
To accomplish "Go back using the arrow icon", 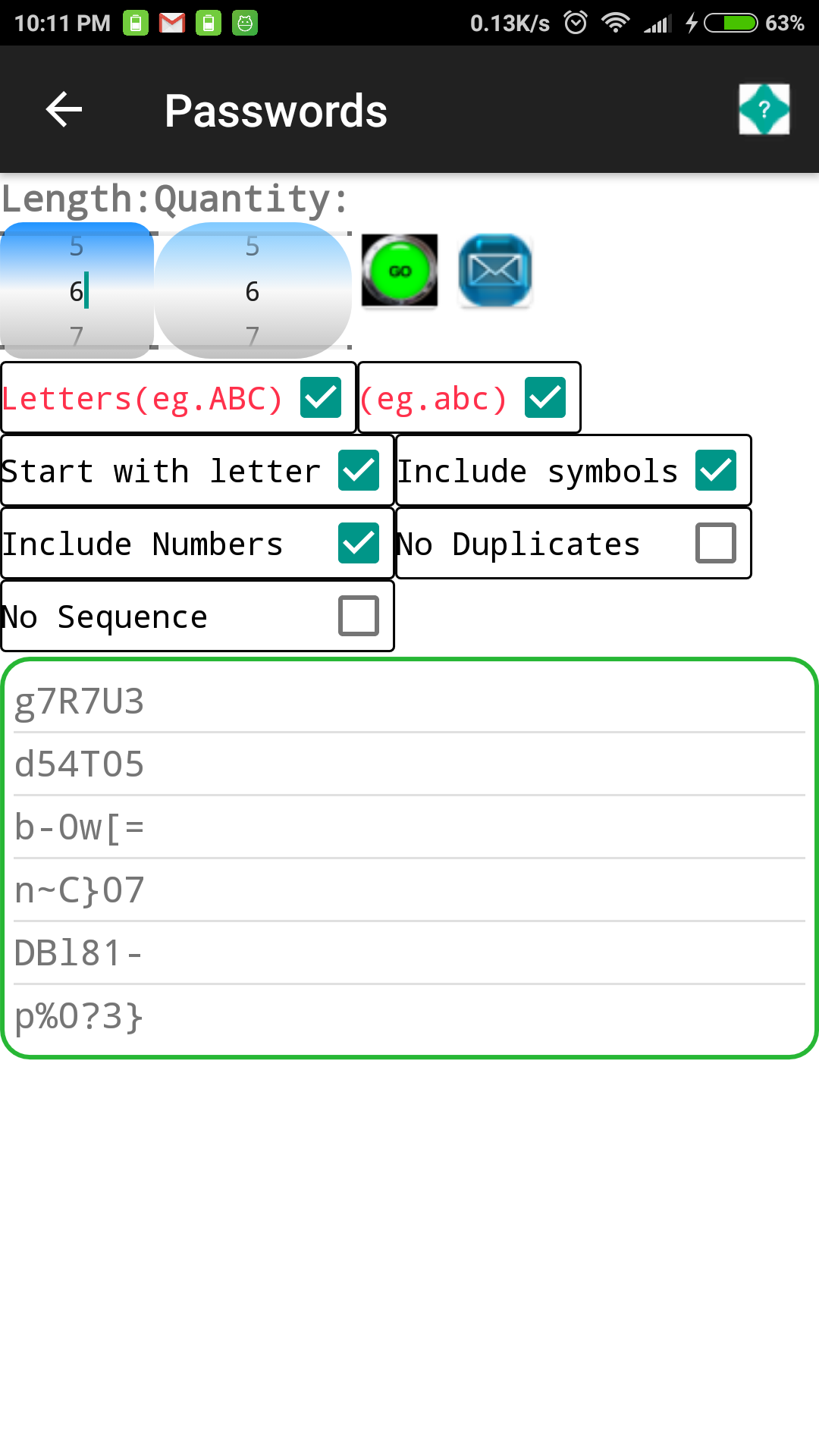I will 64,110.
